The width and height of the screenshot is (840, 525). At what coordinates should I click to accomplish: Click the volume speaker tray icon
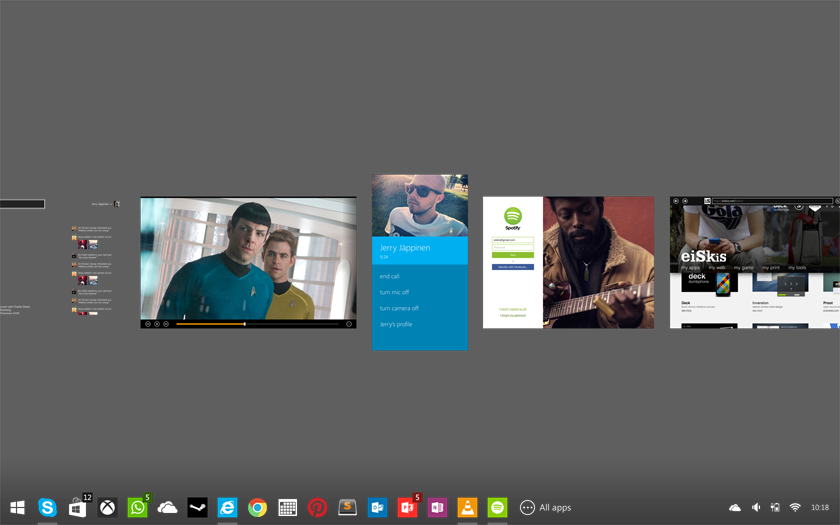click(x=756, y=507)
